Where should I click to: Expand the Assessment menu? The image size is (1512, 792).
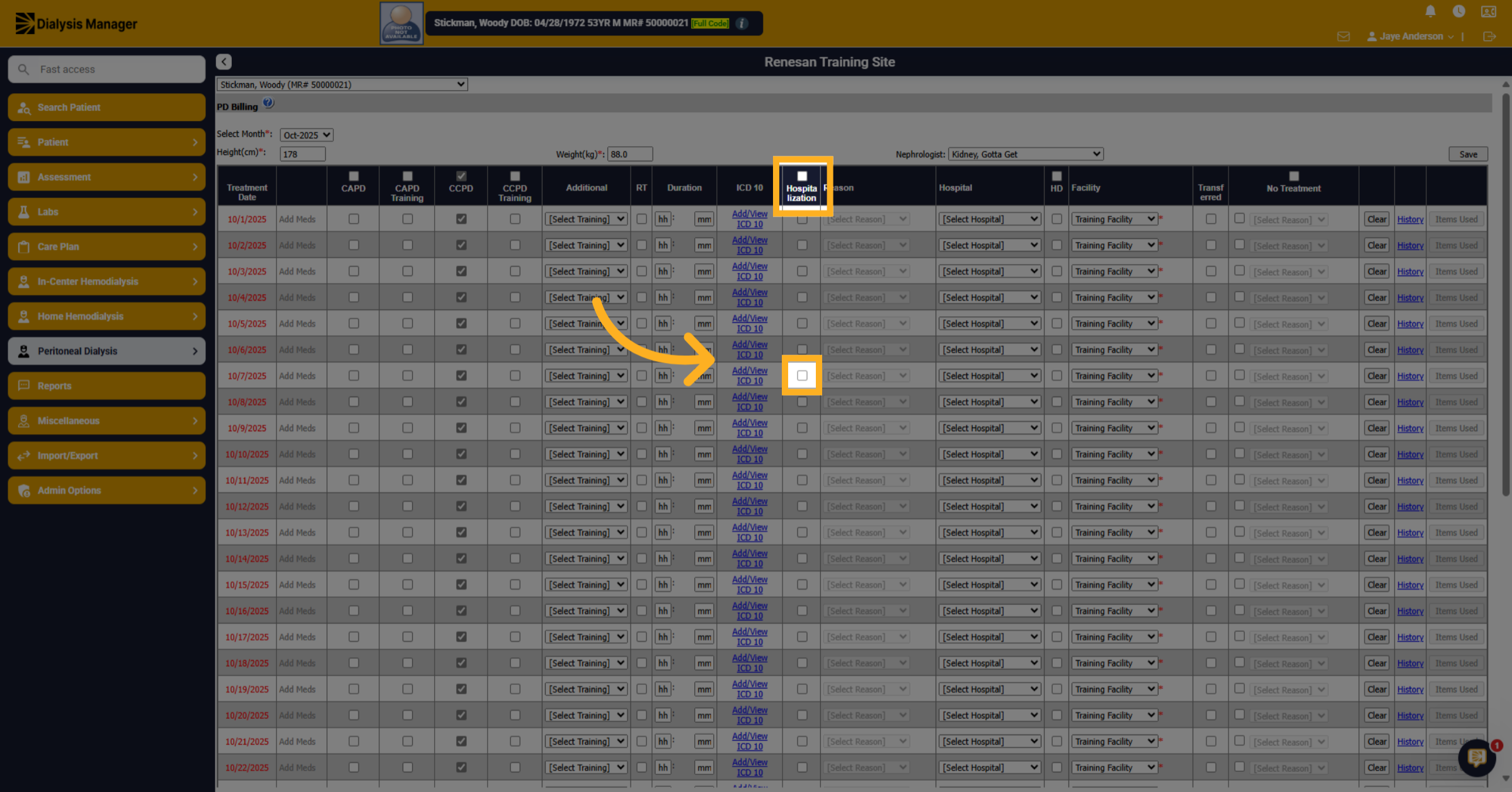[x=106, y=177]
